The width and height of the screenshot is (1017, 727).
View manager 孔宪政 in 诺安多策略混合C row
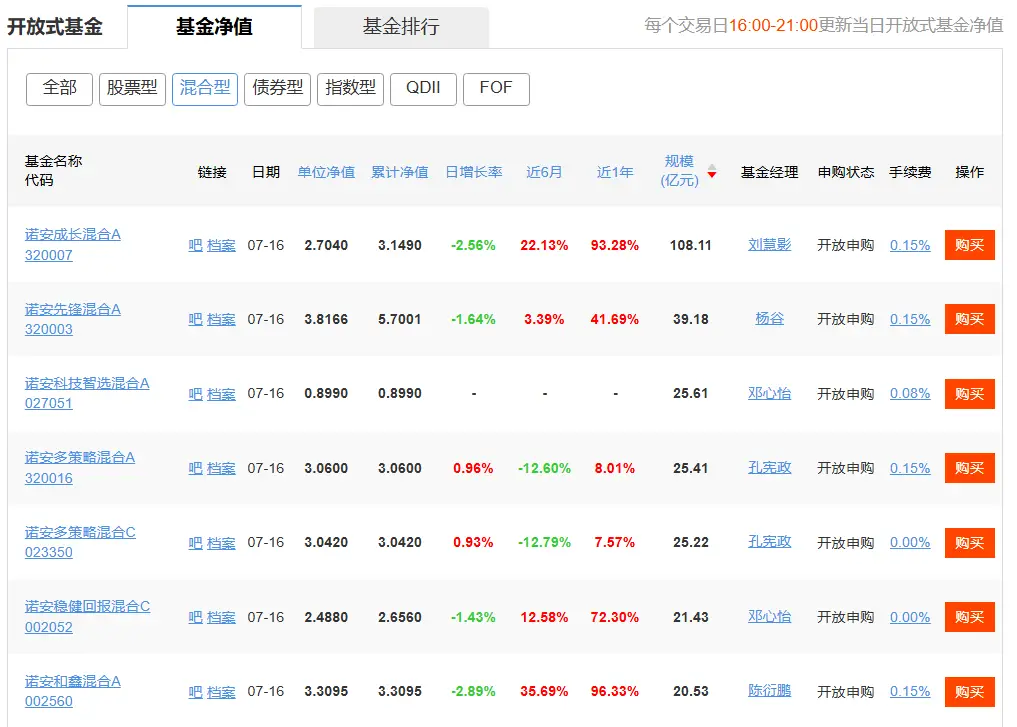tap(769, 542)
